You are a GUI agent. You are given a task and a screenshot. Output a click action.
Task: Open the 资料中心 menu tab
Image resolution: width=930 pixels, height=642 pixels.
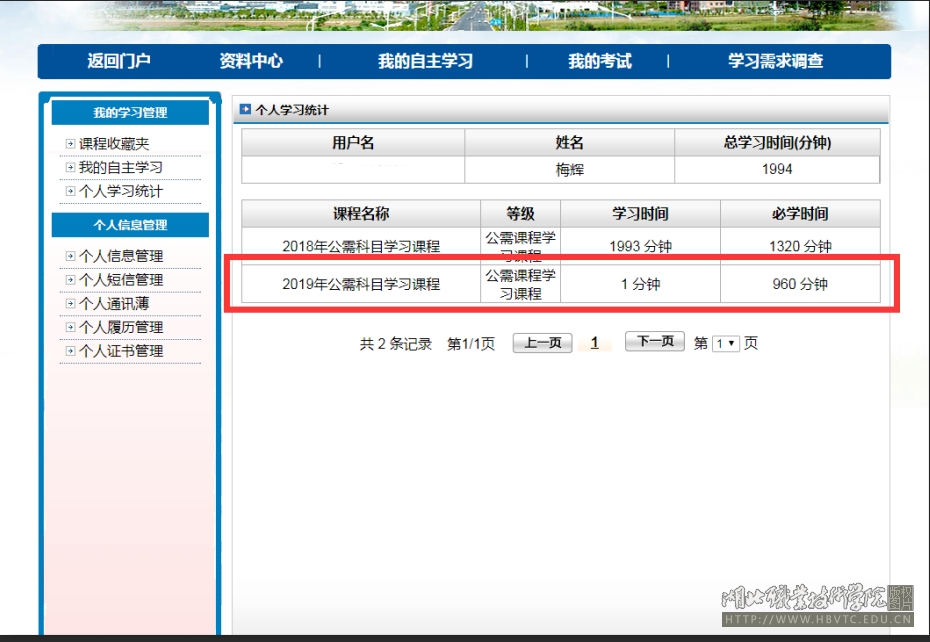coord(251,61)
